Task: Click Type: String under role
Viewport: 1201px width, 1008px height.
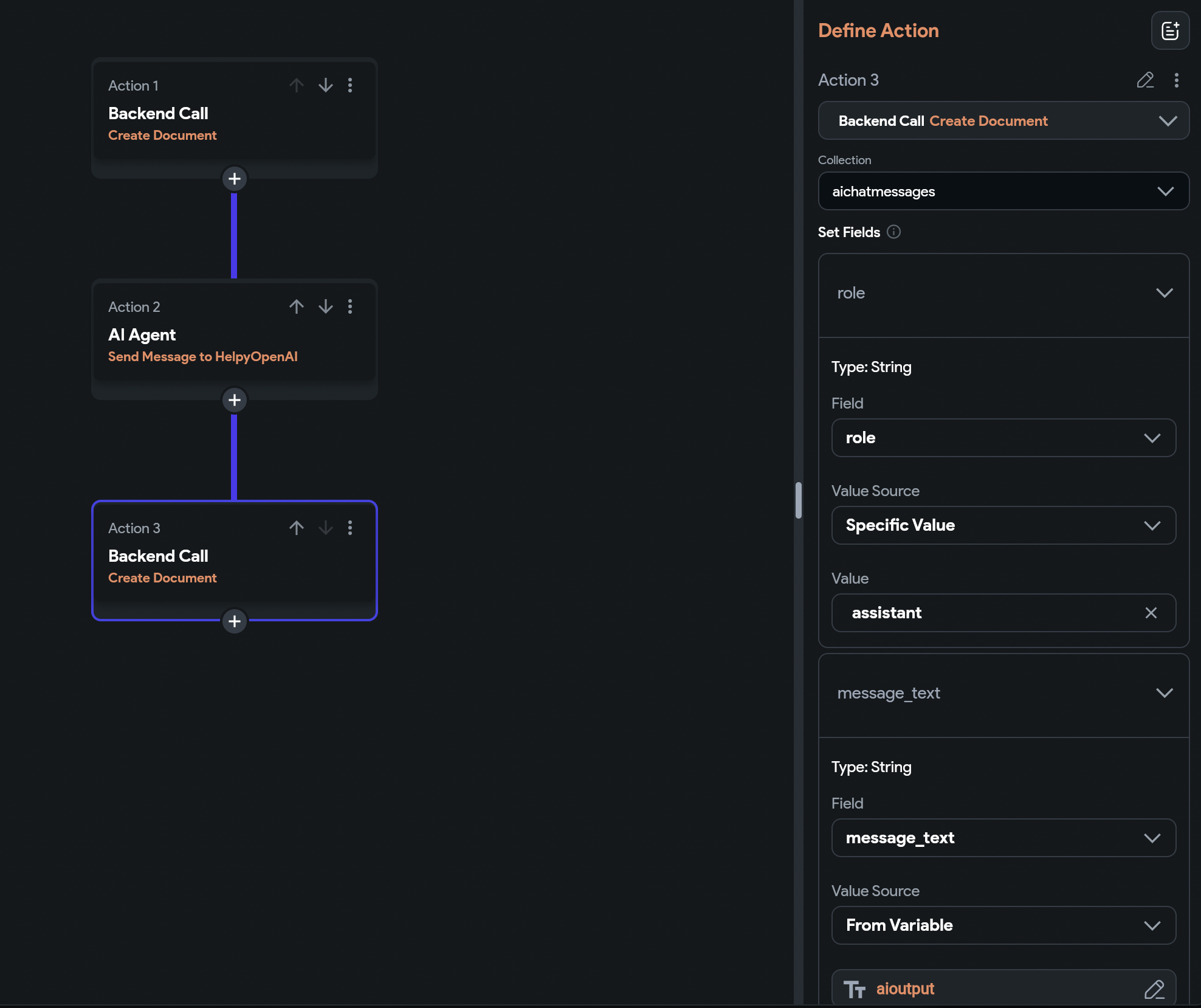Action: coord(872,367)
